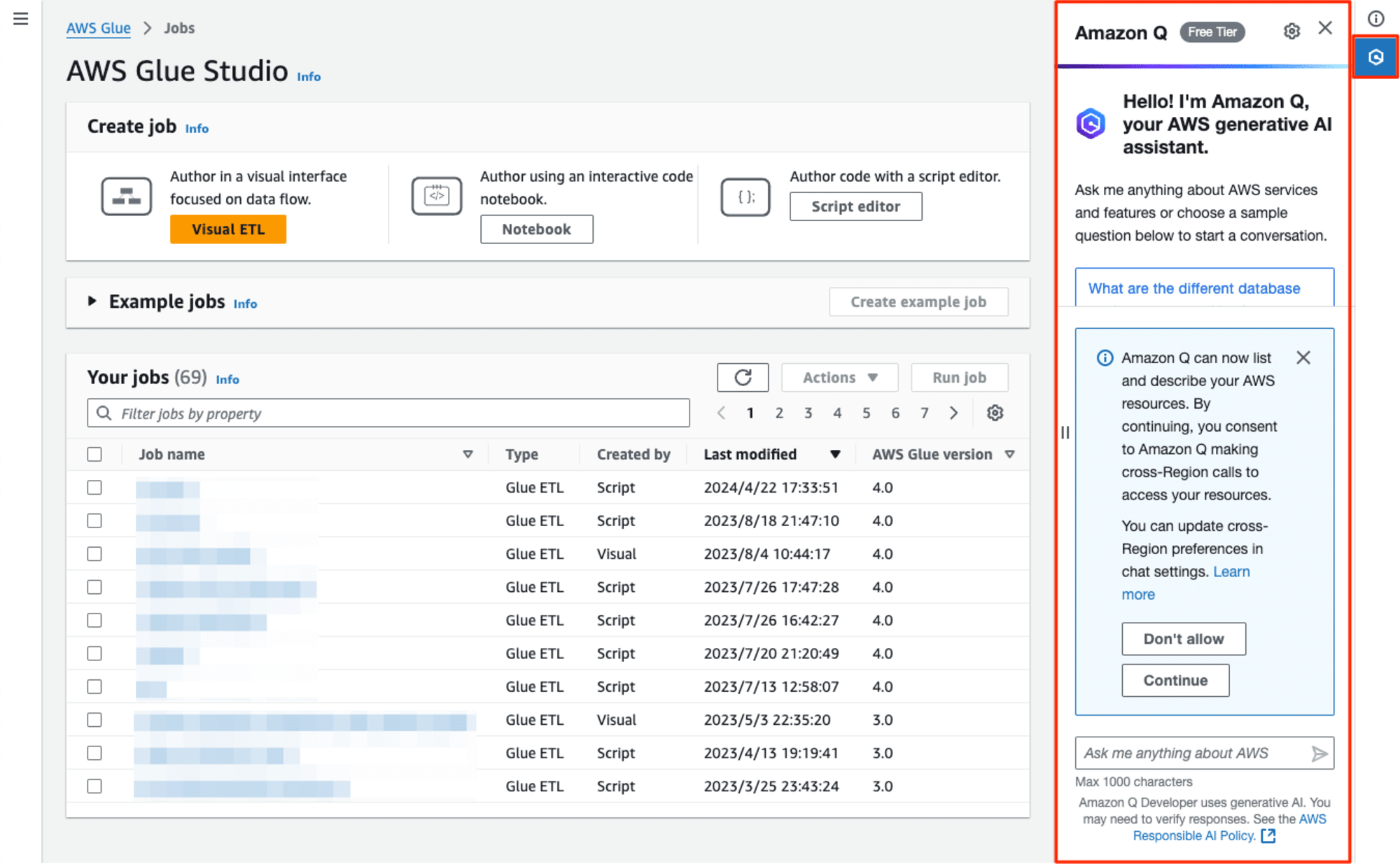The height and width of the screenshot is (864, 1400).
Task: Click the search icon in filter box
Action: pyautogui.click(x=104, y=413)
